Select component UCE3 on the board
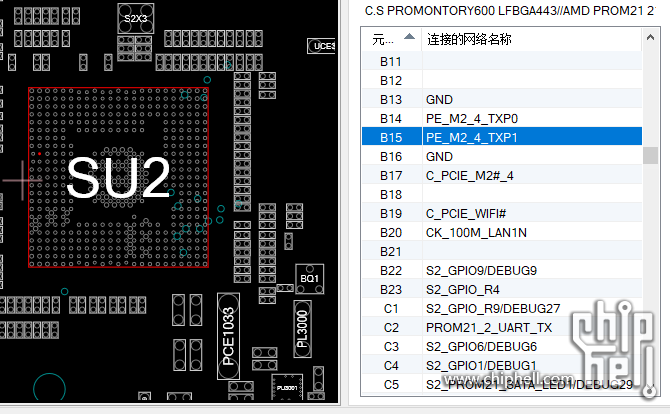The width and height of the screenshot is (670, 414). 321,46
